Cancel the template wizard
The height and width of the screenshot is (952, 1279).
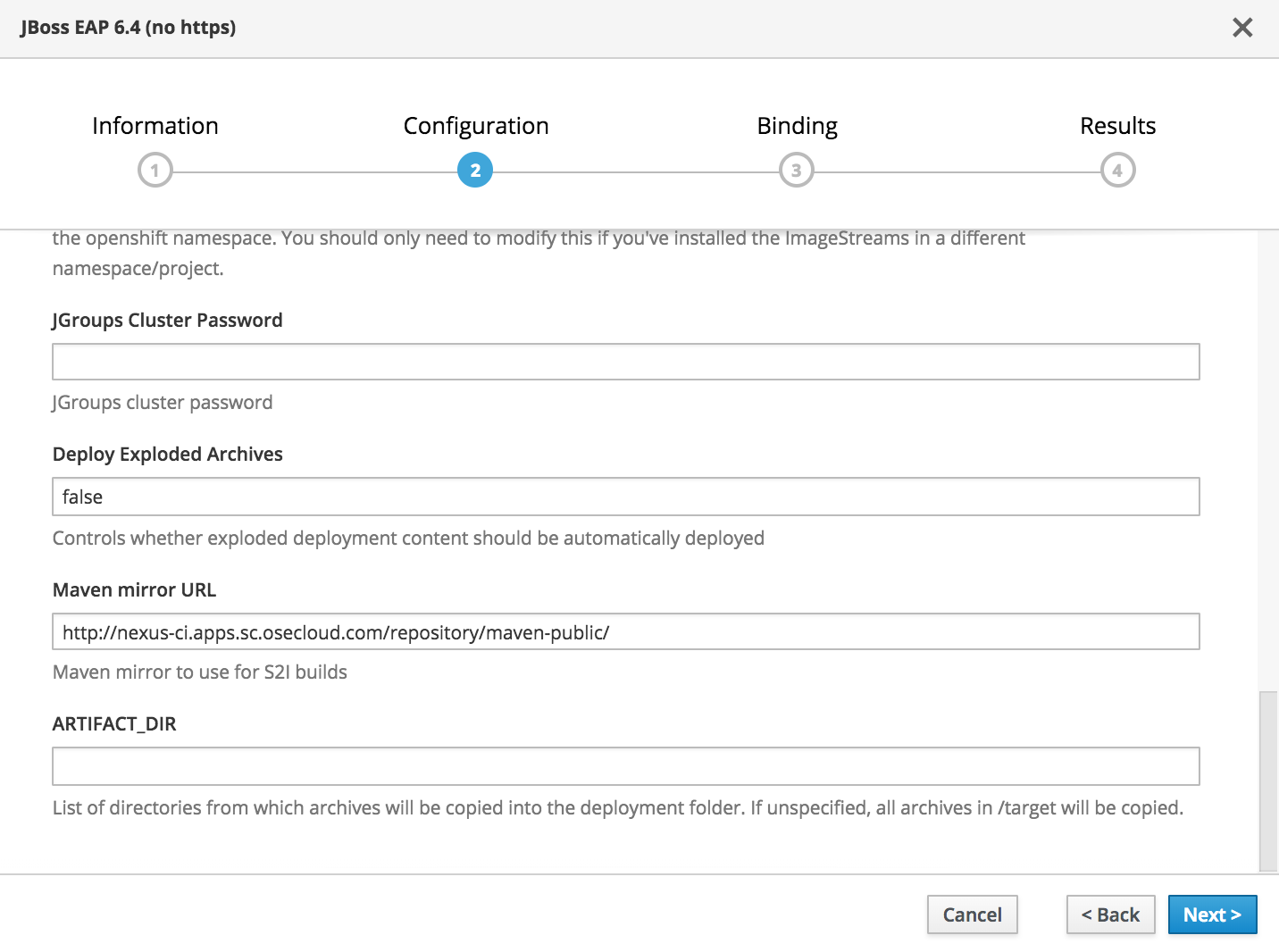coord(973,914)
